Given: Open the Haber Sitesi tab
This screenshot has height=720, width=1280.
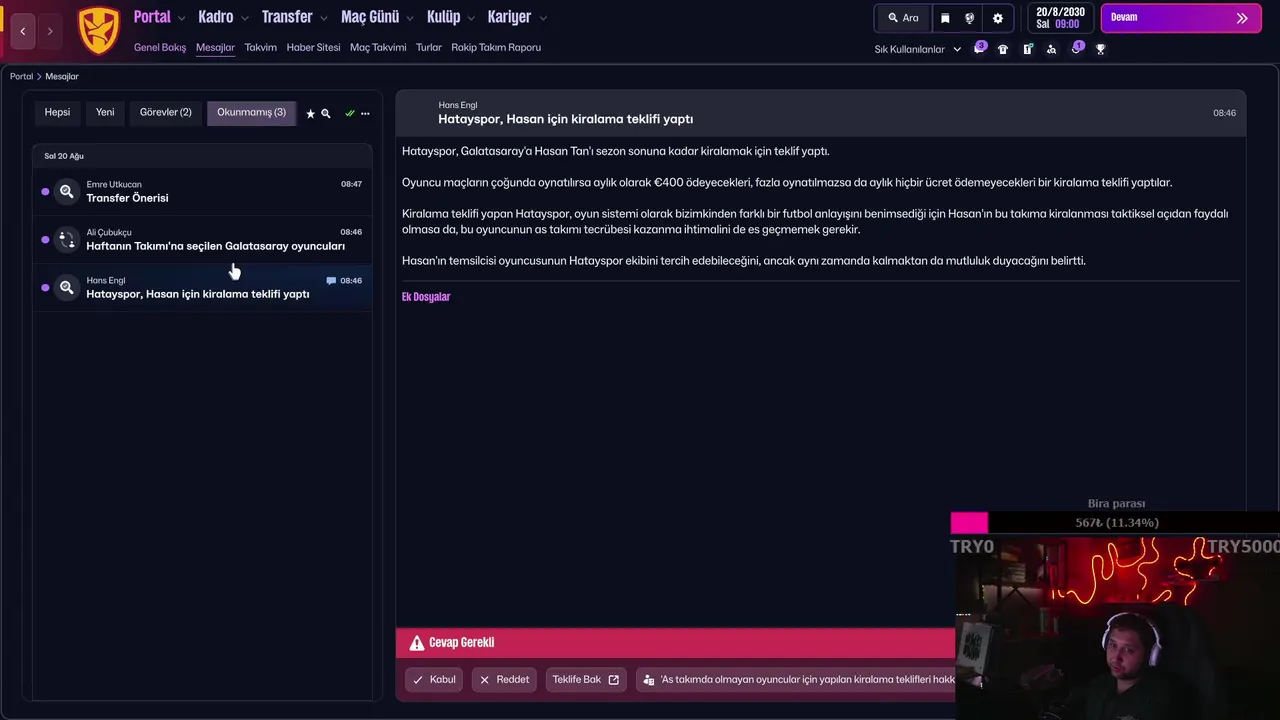Looking at the screenshot, I should [313, 47].
